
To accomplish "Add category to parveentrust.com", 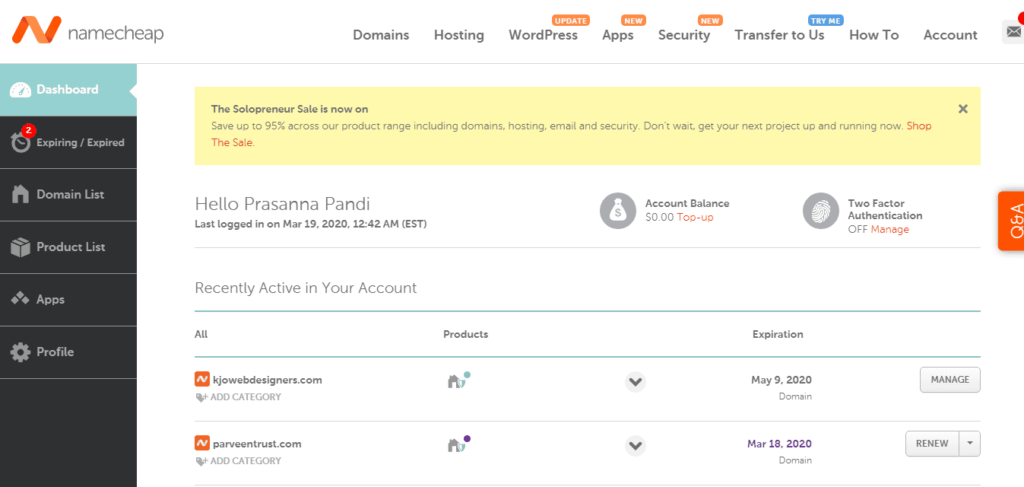I will pos(238,461).
